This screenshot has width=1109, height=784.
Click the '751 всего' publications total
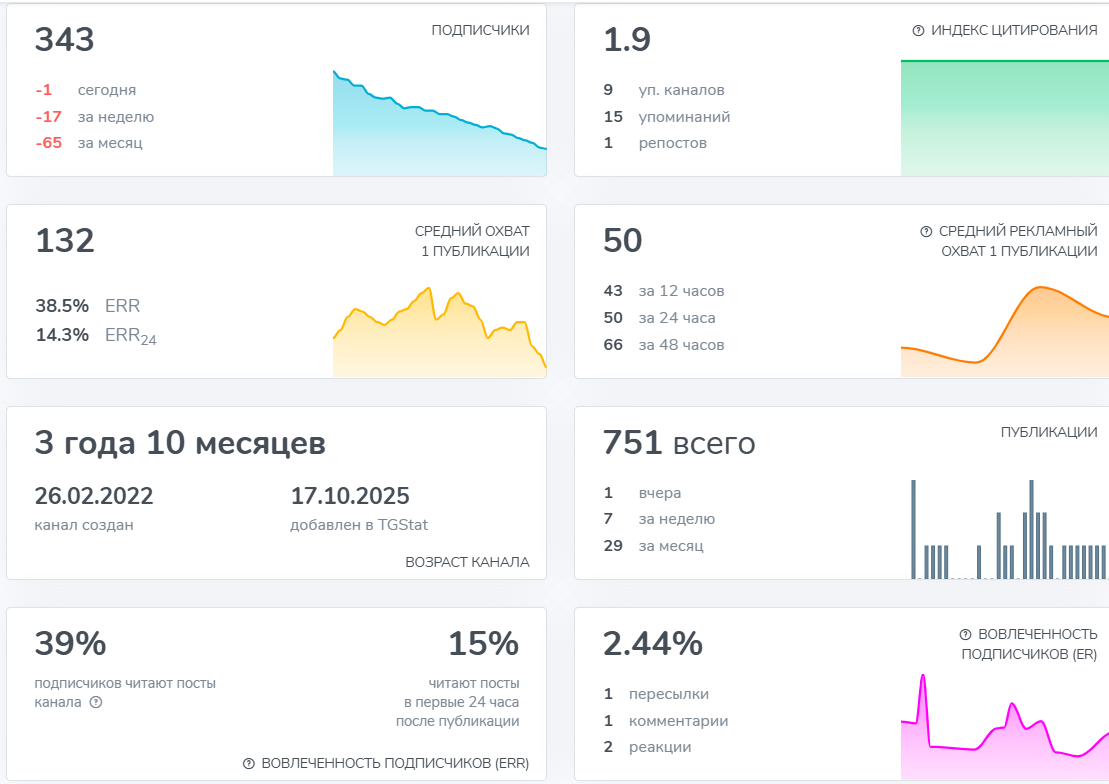click(679, 443)
